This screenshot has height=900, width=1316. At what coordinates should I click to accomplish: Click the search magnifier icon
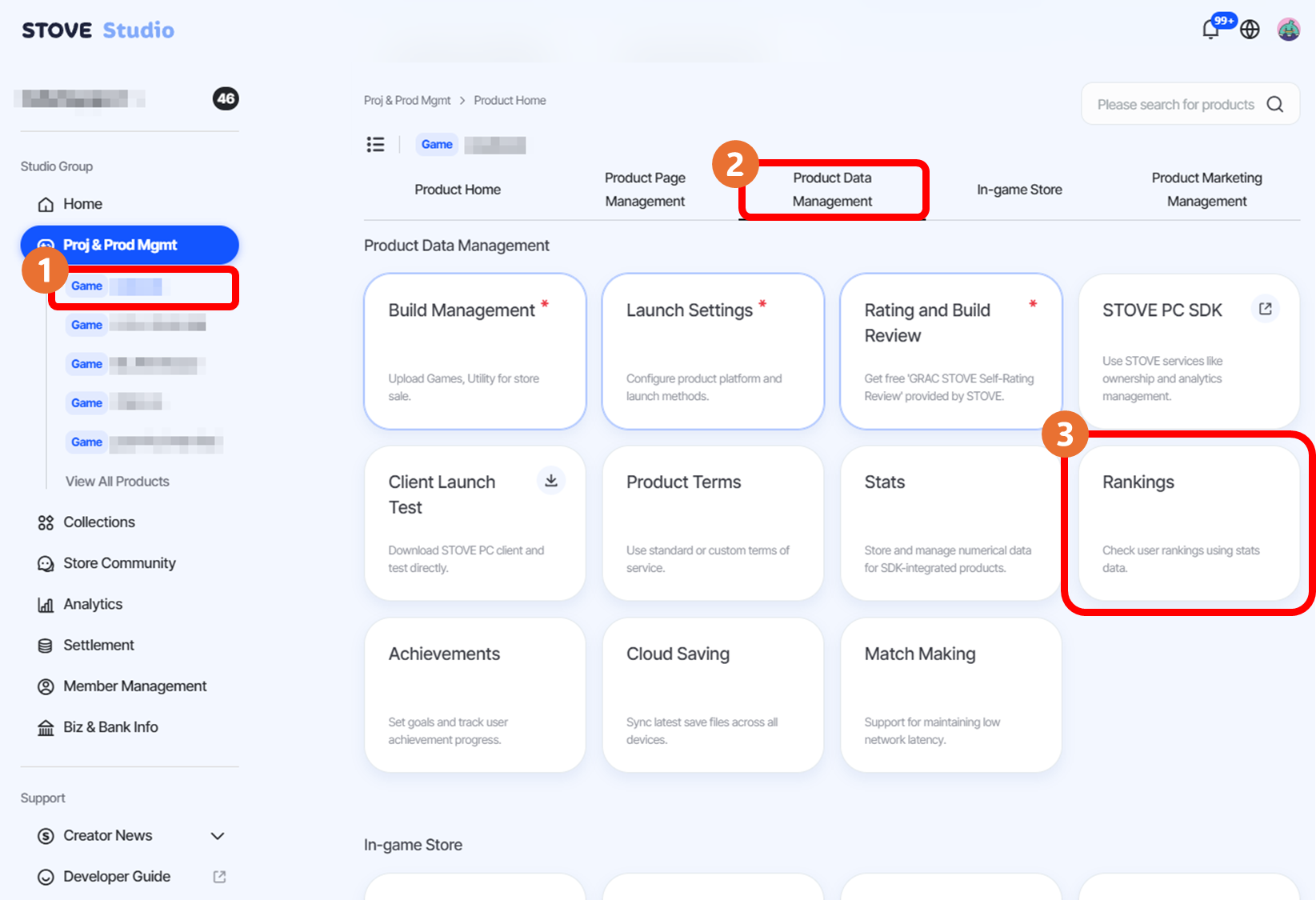1275,105
